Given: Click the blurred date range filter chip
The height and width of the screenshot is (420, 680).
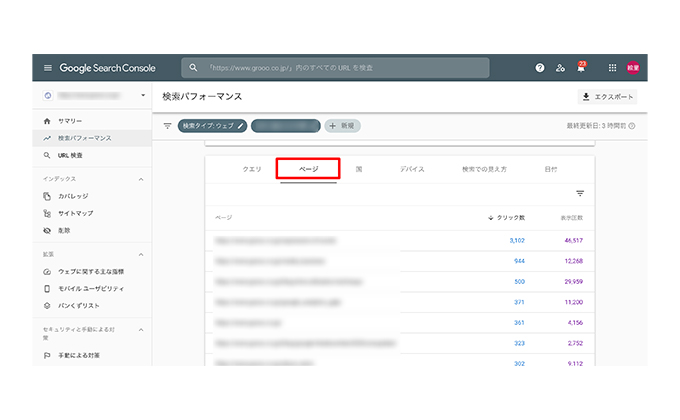Looking at the screenshot, I should point(286,126).
